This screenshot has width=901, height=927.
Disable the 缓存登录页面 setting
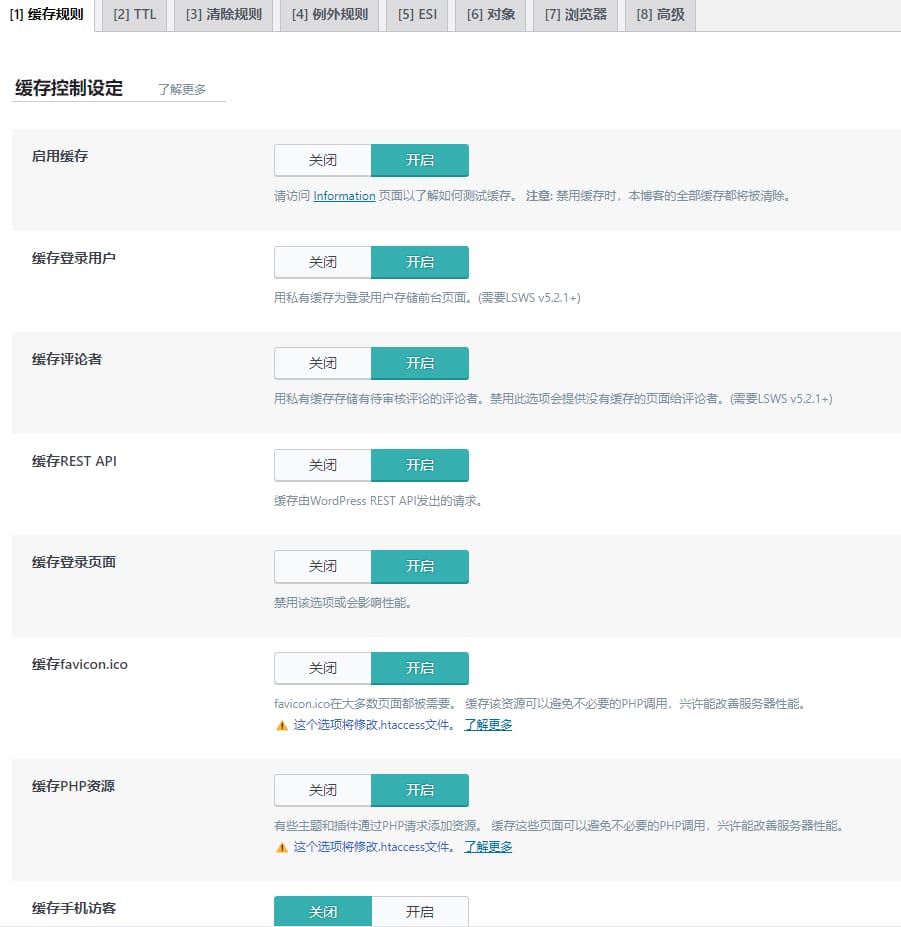(x=322, y=566)
